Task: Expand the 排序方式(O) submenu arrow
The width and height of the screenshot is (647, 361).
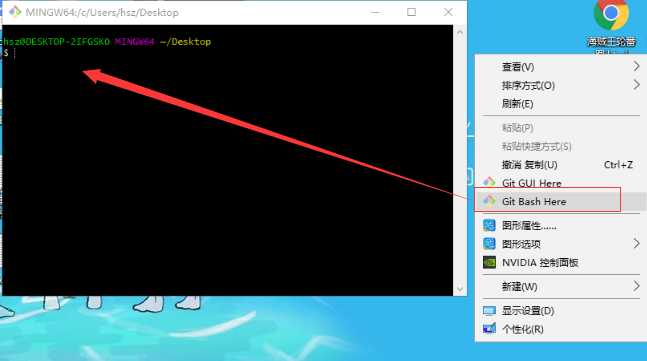Action: click(636, 85)
